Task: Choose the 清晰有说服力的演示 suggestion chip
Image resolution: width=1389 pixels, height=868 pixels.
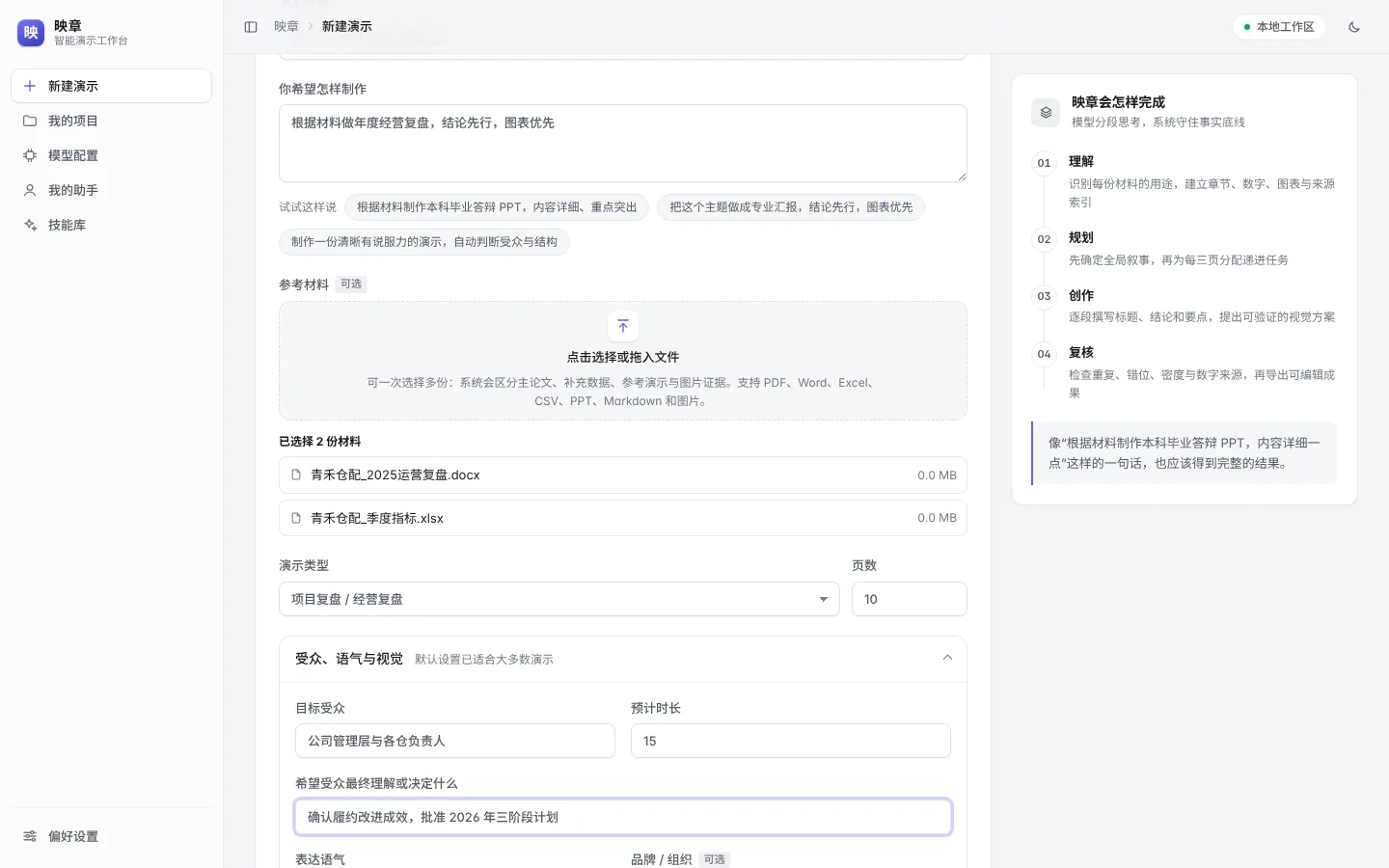Action: click(x=424, y=242)
